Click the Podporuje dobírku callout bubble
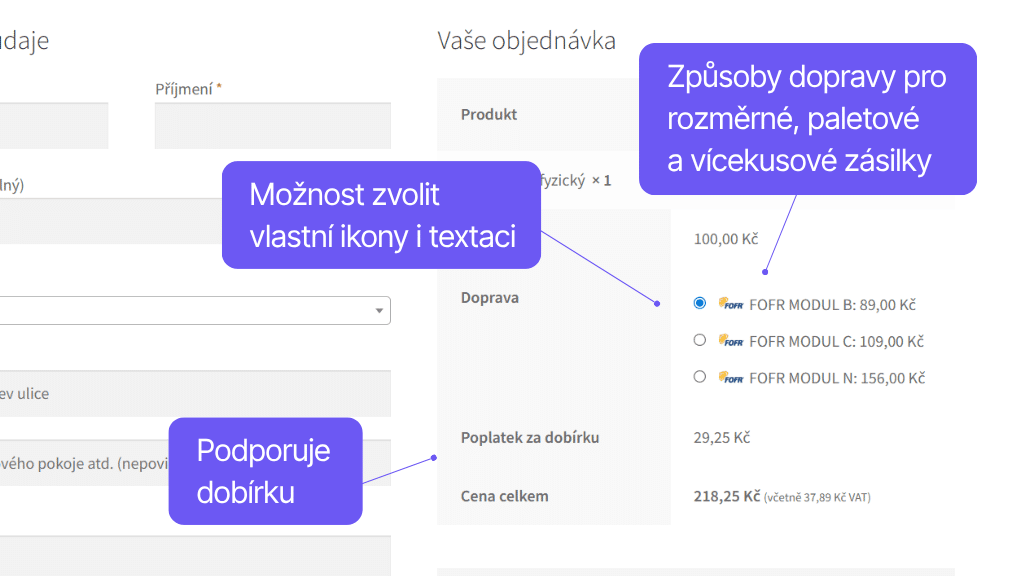 (265, 471)
